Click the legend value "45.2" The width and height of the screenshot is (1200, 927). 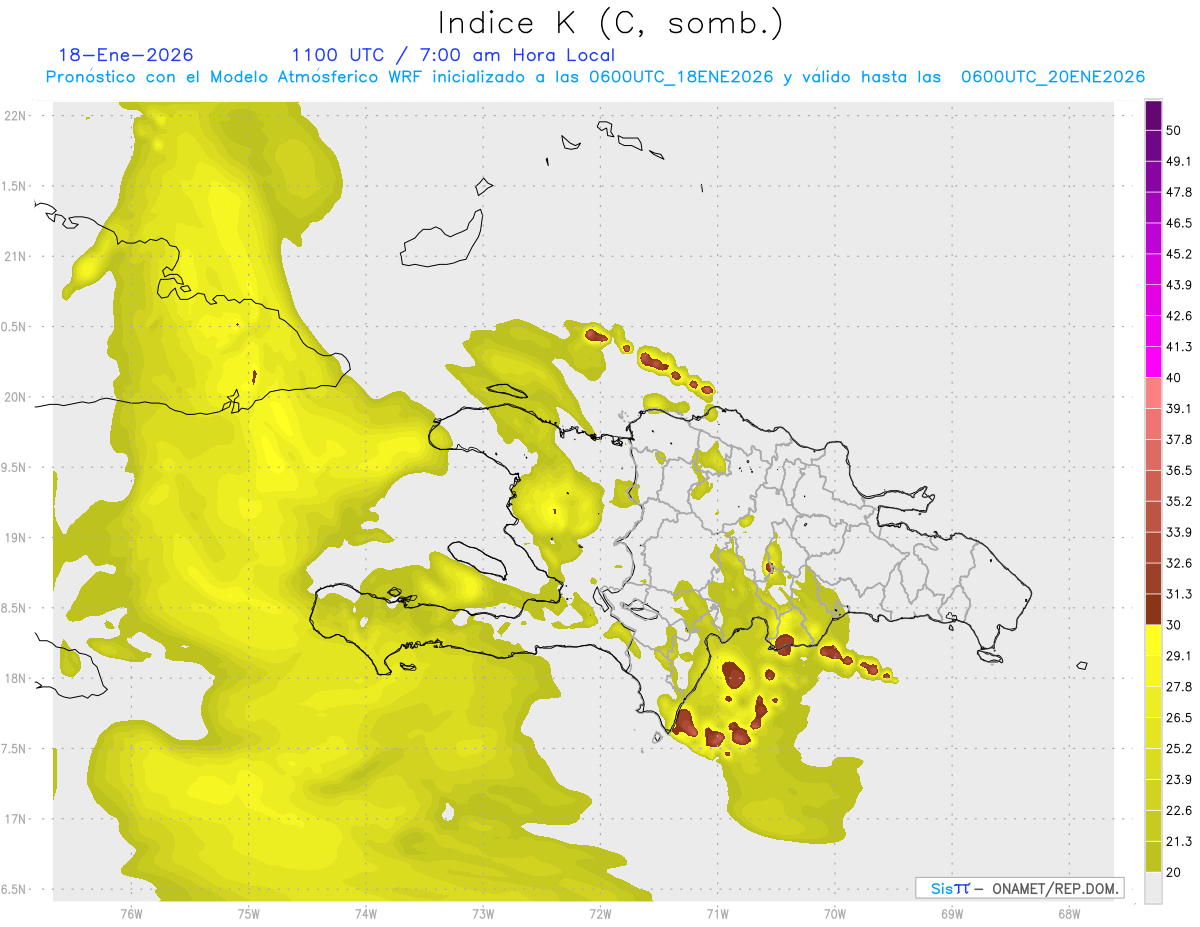tap(1179, 255)
